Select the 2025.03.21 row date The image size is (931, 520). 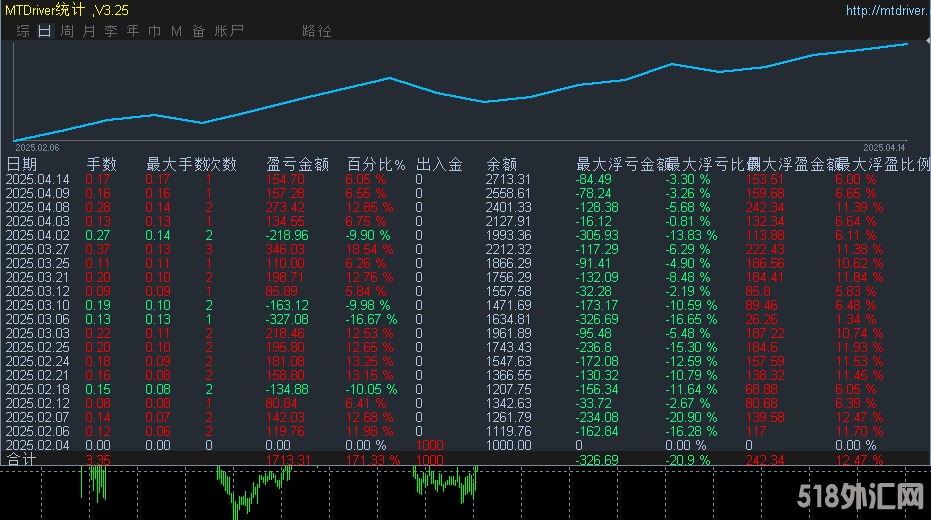[x=37, y=277]
